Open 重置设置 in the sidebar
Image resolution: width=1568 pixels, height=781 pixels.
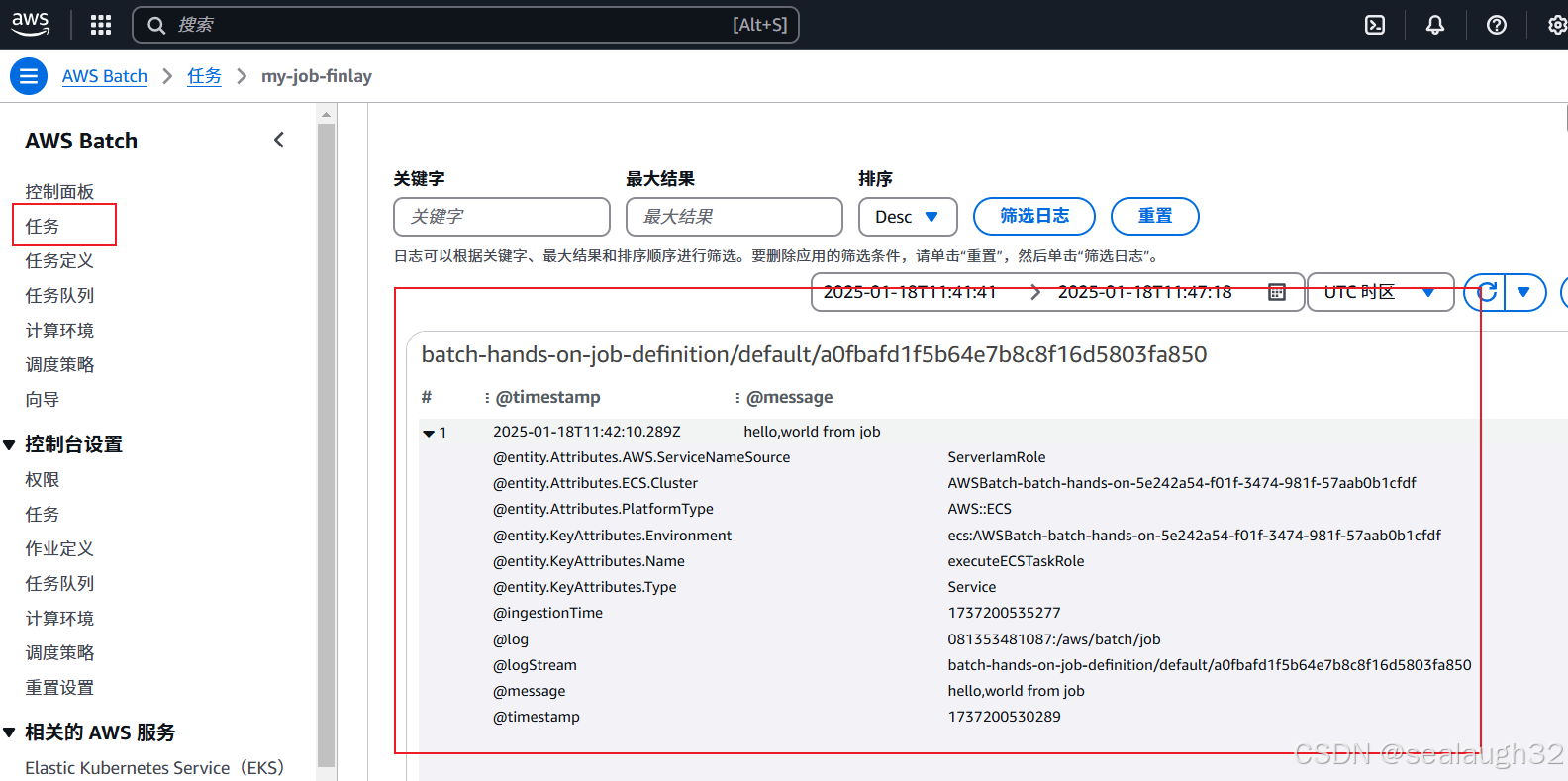tap(59, 687)
